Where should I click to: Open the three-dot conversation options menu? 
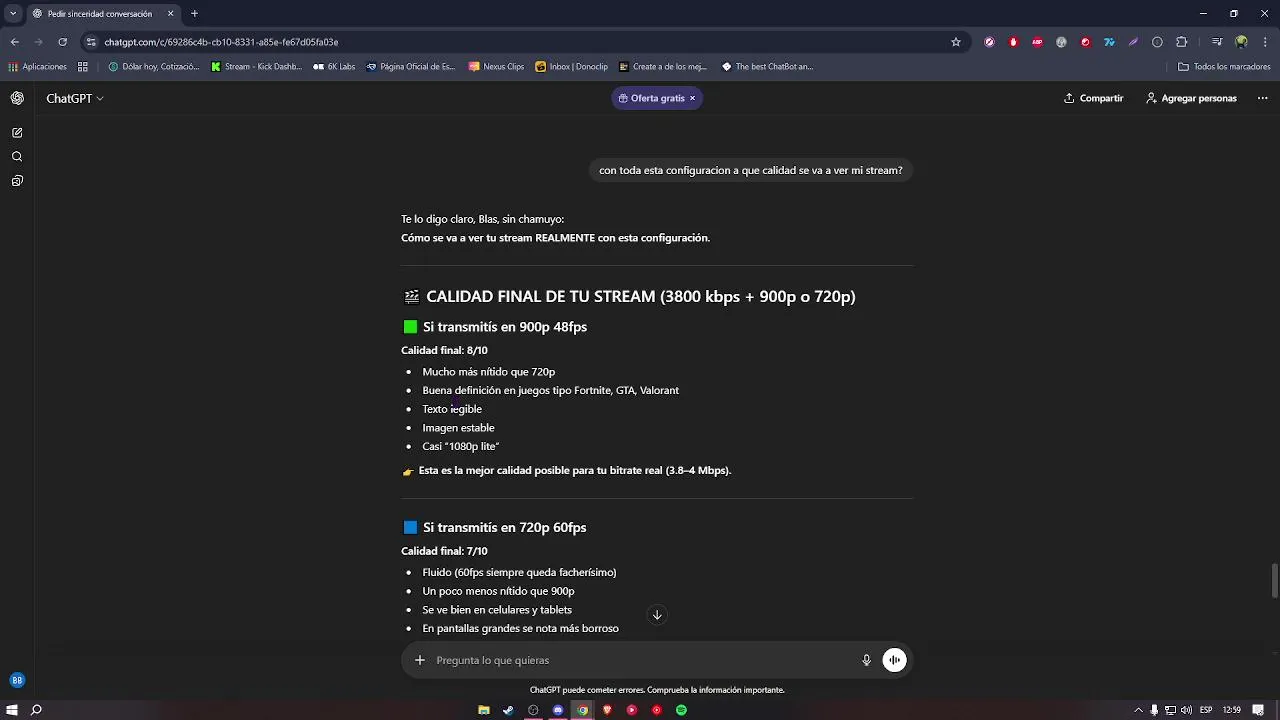click(x=1262, y=98)
